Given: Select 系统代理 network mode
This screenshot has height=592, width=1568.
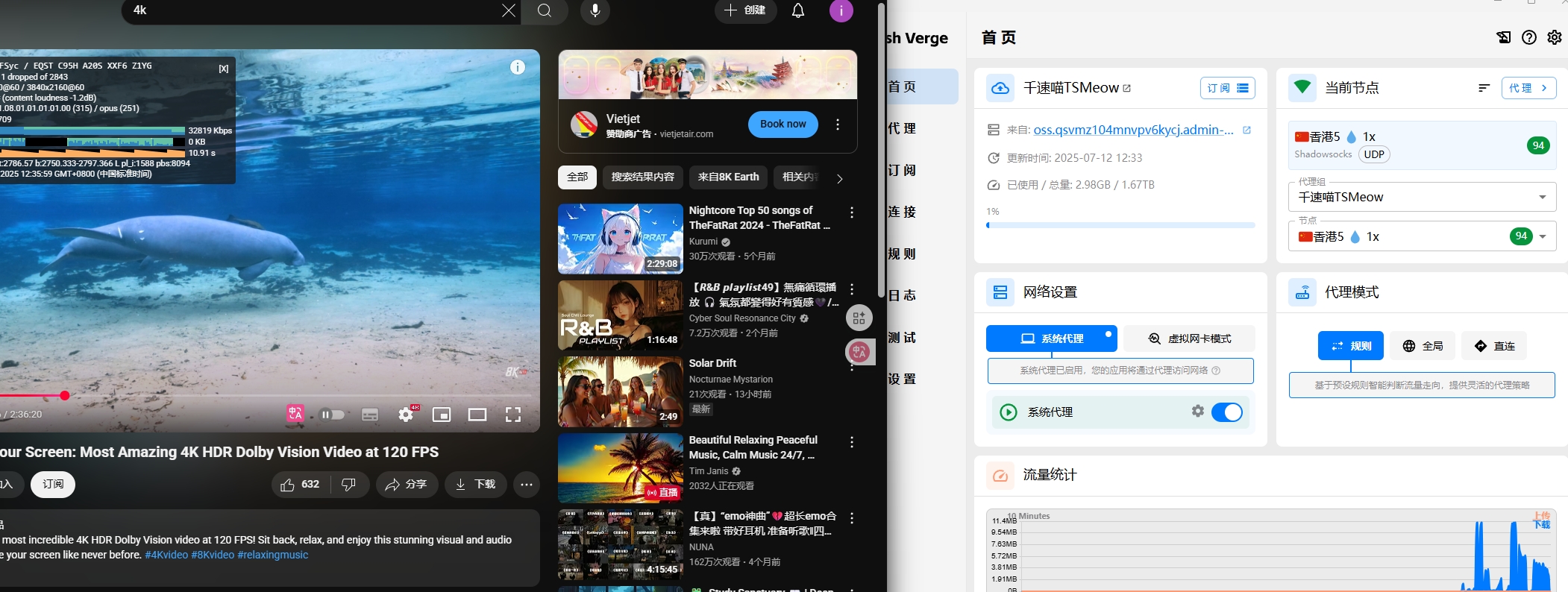Looking at the screenshot, I should tap(1052, 338).
